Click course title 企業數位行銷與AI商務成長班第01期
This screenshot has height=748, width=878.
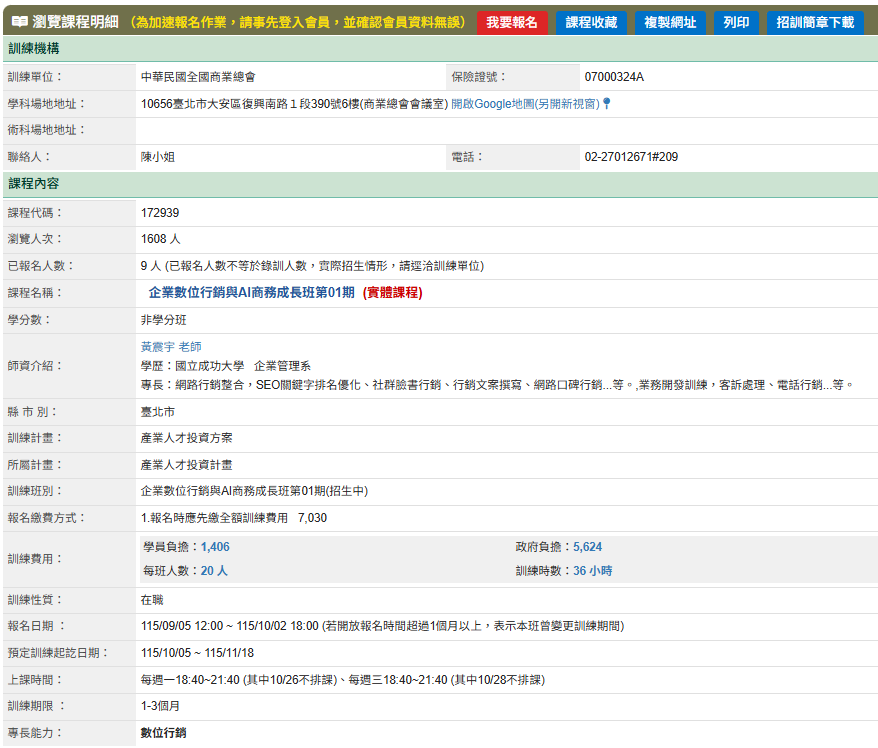tap(251, 293)
